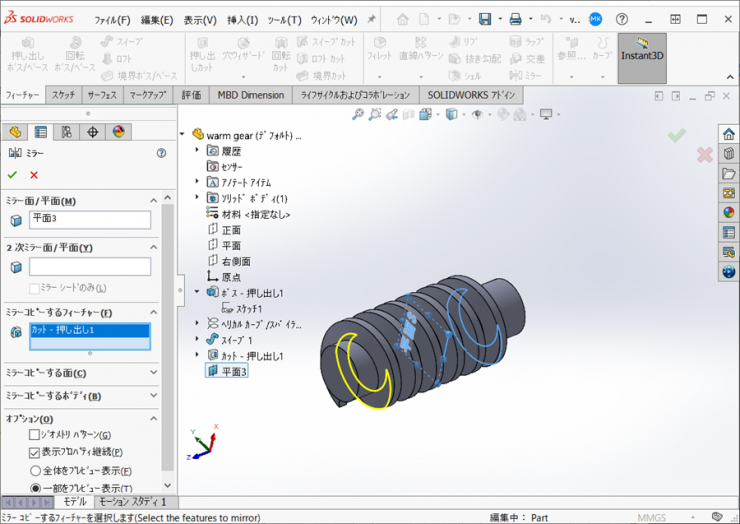Uncheck 表示プロパティ継続 checkbox

(35, 452)
